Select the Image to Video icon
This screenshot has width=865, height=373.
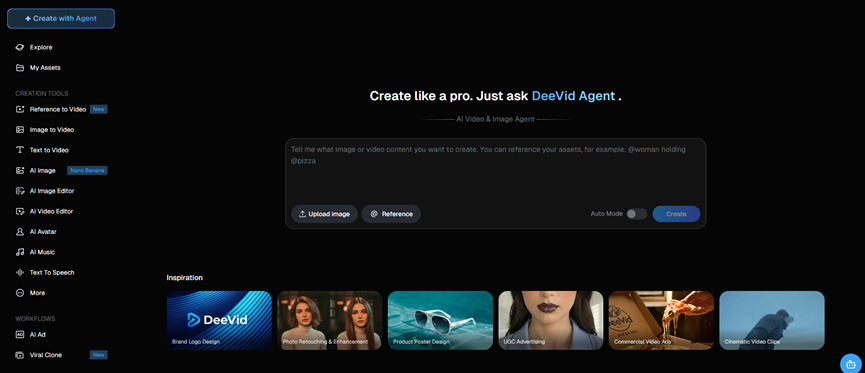pyautogui.click(x=20, y=130)
